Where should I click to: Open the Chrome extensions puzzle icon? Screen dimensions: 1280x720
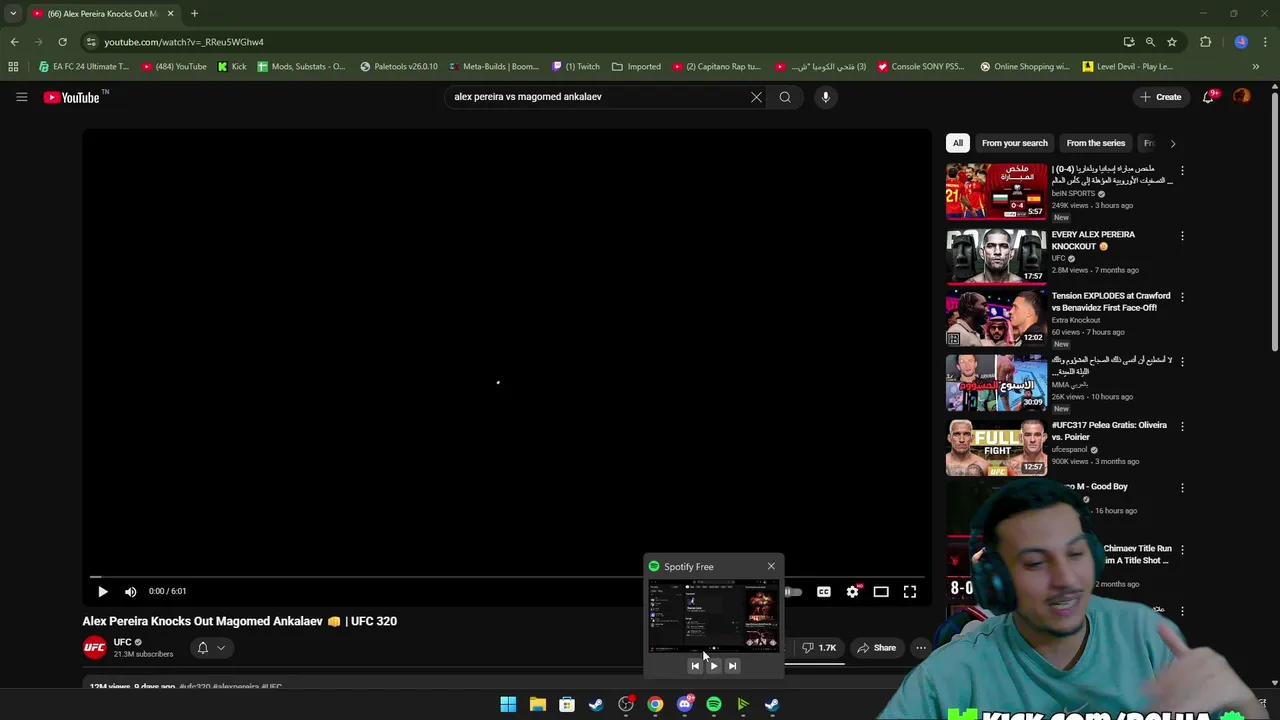(x=1205, y=42)
